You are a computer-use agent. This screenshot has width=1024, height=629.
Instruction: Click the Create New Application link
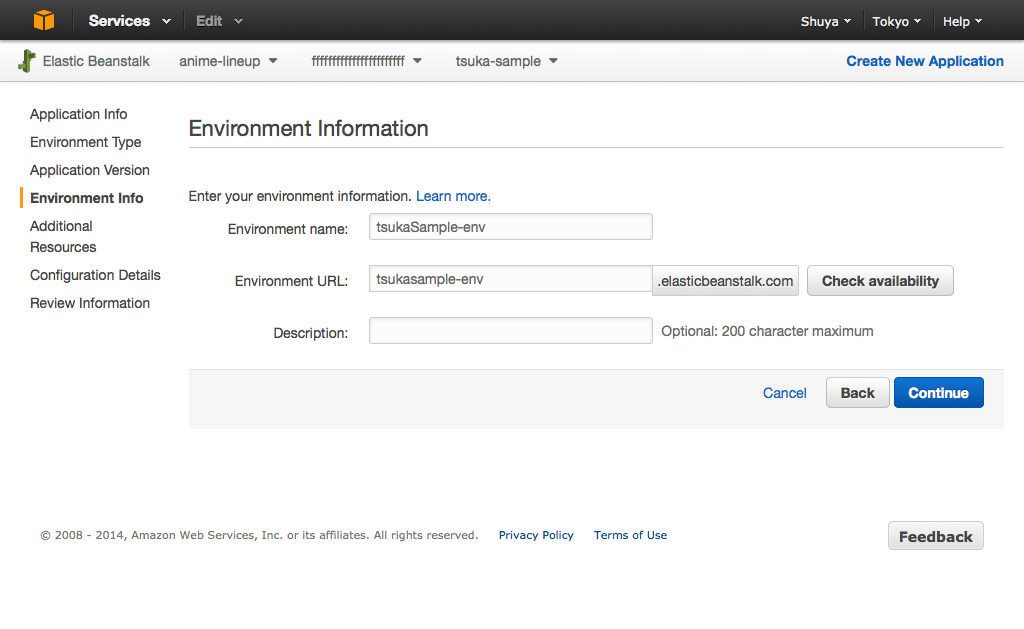pyautogui.click(x=924, y=61)
